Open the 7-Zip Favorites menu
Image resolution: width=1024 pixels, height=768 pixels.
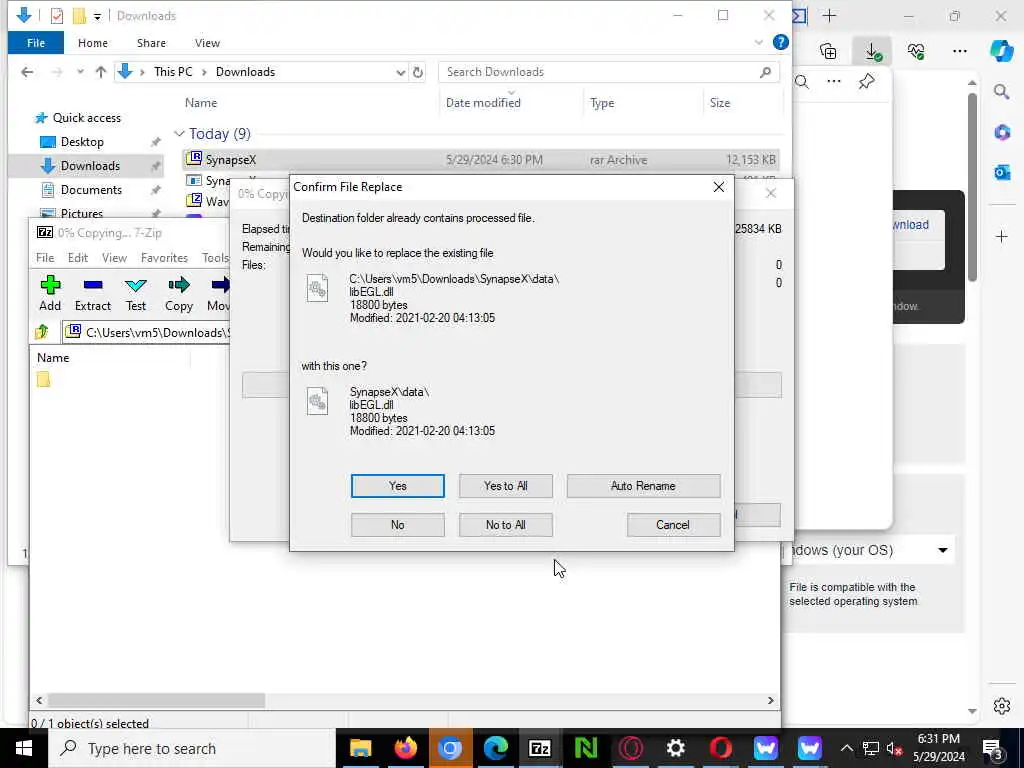click(164, 258)
